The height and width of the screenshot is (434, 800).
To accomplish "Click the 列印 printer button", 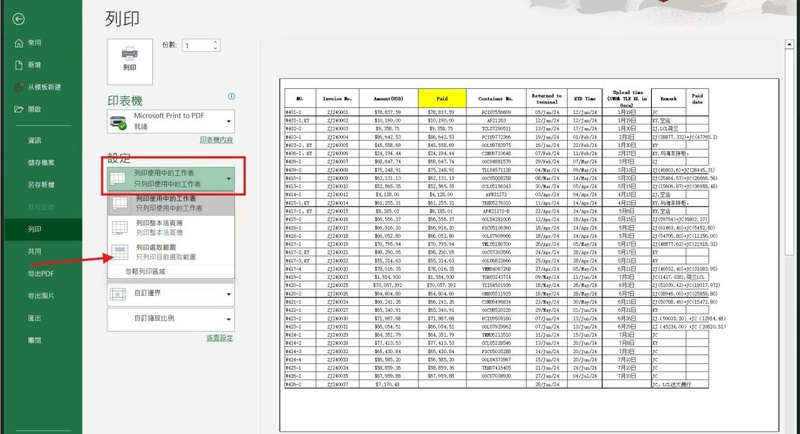I will coord(130,58).
